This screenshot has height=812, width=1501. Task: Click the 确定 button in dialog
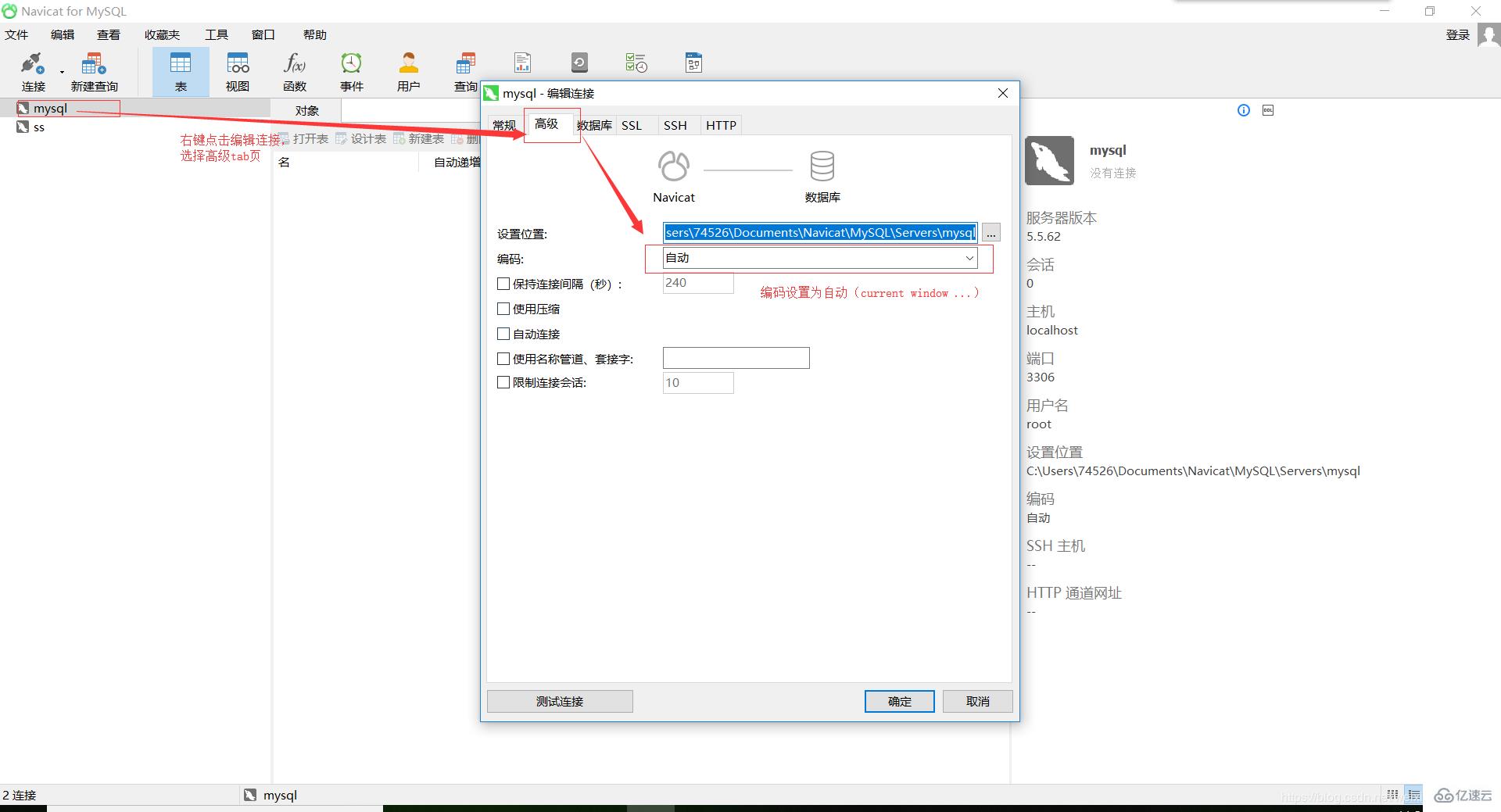[x=900, y=701]
